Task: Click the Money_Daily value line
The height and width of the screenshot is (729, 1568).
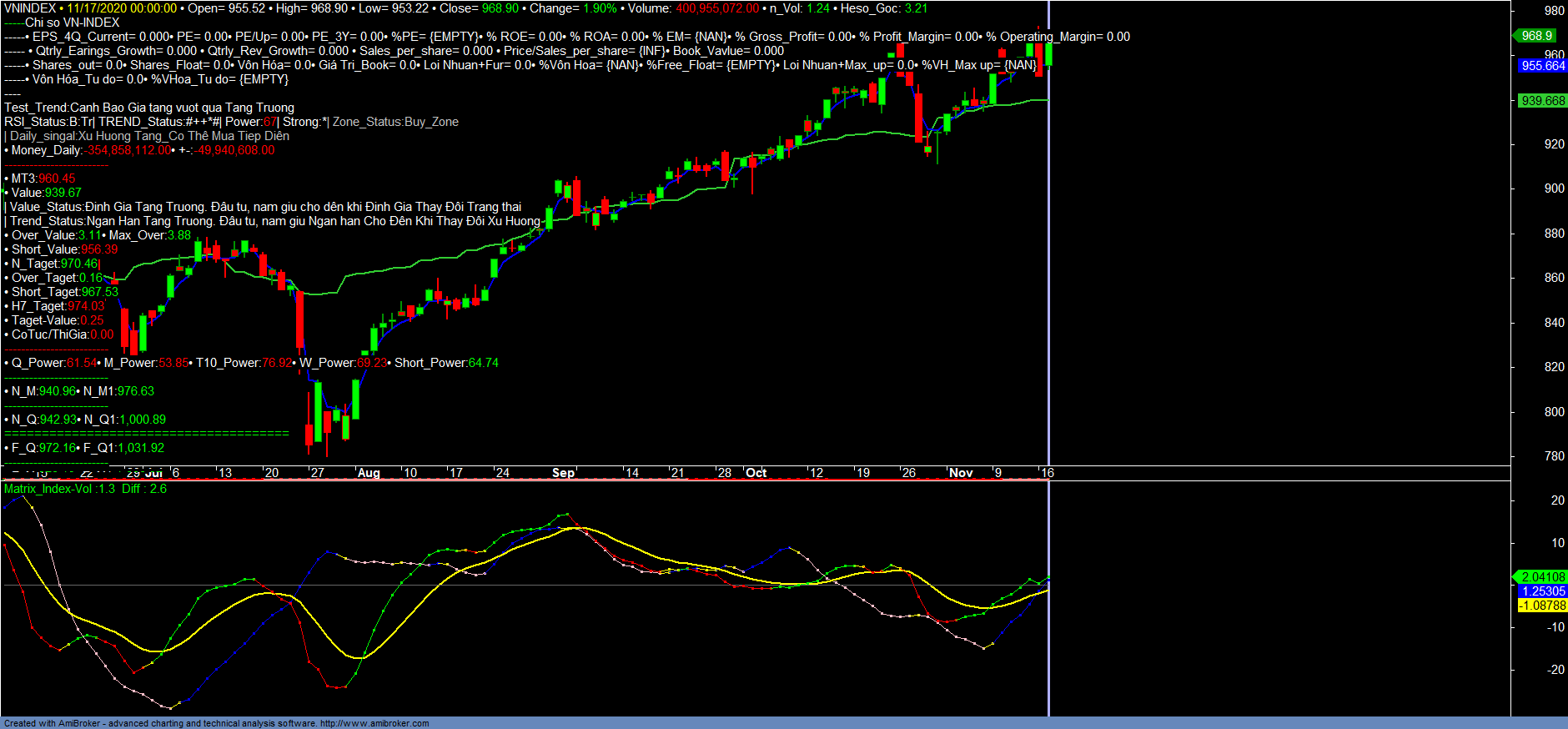Action: [x=139, y=150]
